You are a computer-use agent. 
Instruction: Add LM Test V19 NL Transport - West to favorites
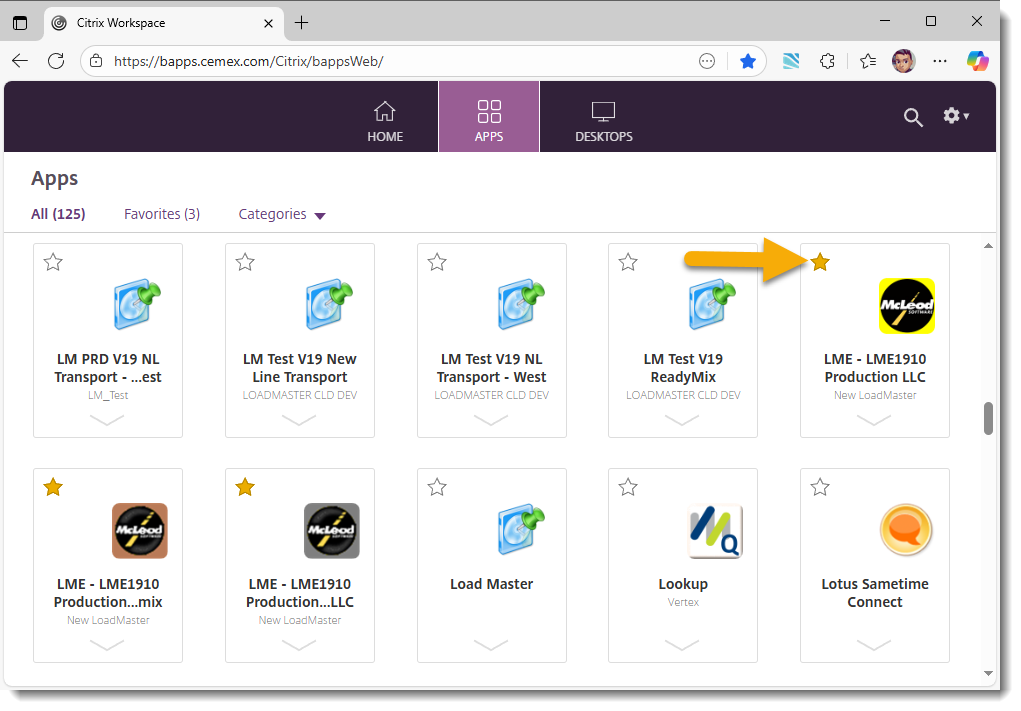tap(436, 262)
